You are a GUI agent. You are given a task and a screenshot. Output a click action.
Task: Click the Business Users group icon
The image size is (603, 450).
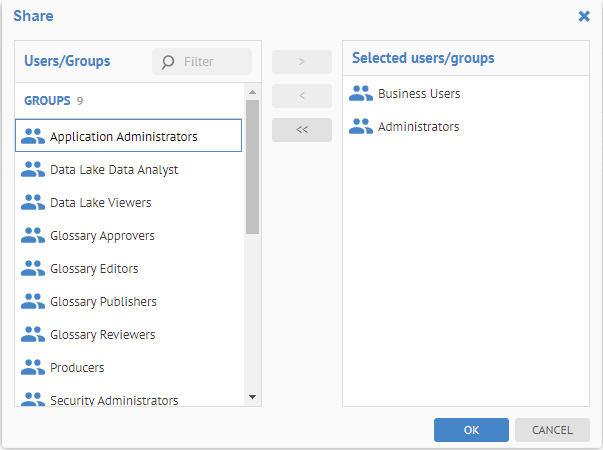[x=361, y=94]
